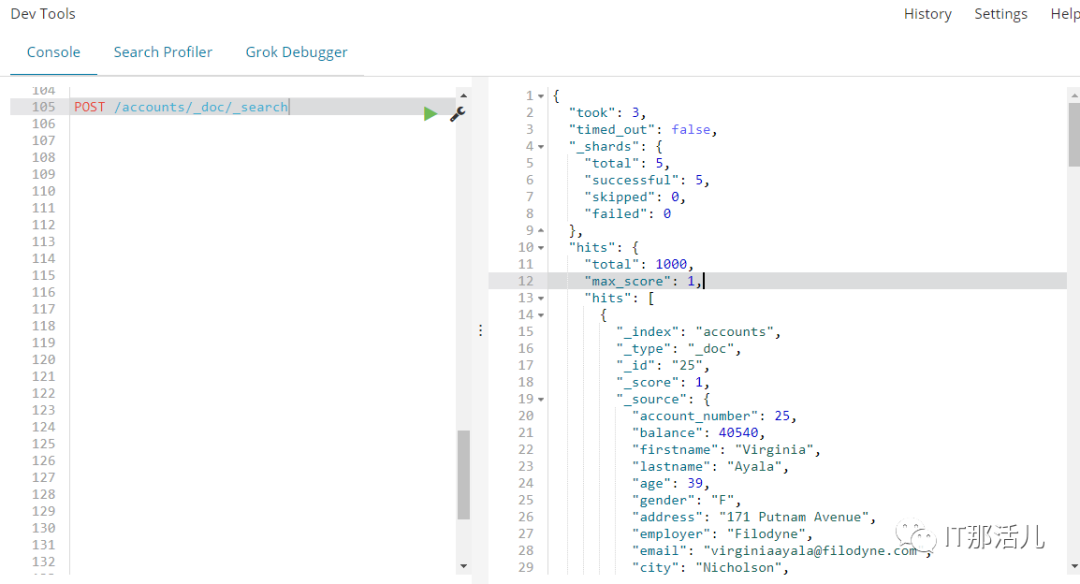Viewport: 1080px width, 584px height.
Task: Collapse the _source block at line 19
Action: pos(541,399)
